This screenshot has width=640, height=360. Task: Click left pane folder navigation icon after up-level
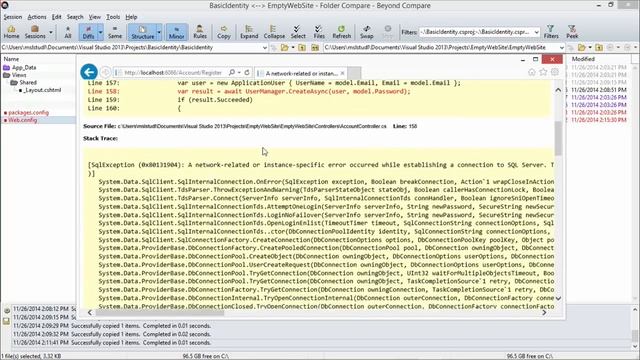pyautogui.click(x=315, y=48)
